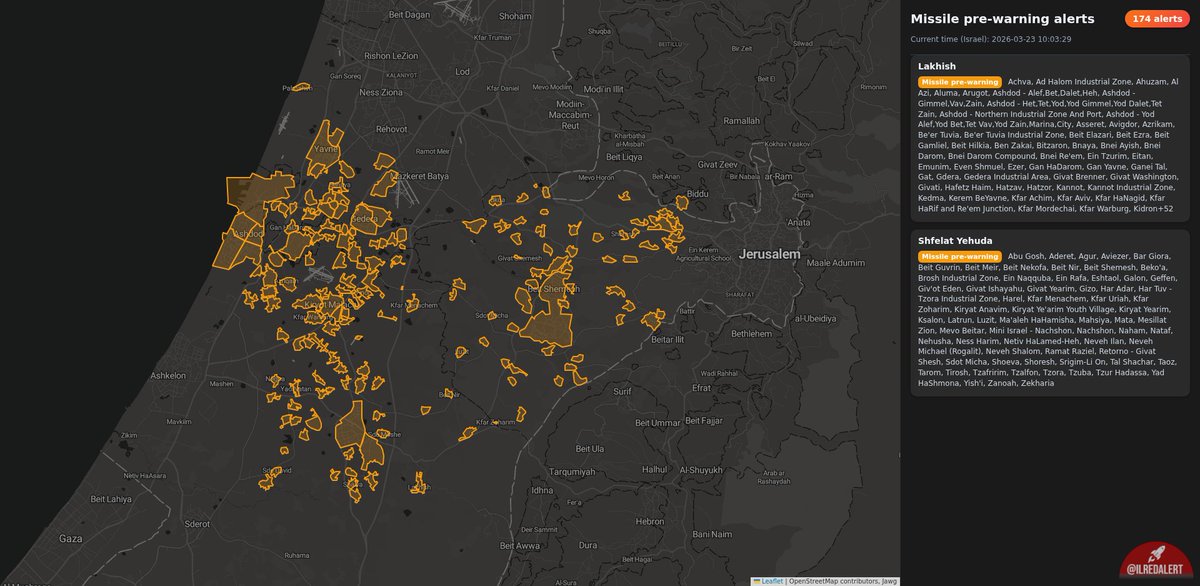Click the Missile pre-warning tag under Lakhish
The height and width of the screenshot is (586, 1200).
(x=960, y=82)
